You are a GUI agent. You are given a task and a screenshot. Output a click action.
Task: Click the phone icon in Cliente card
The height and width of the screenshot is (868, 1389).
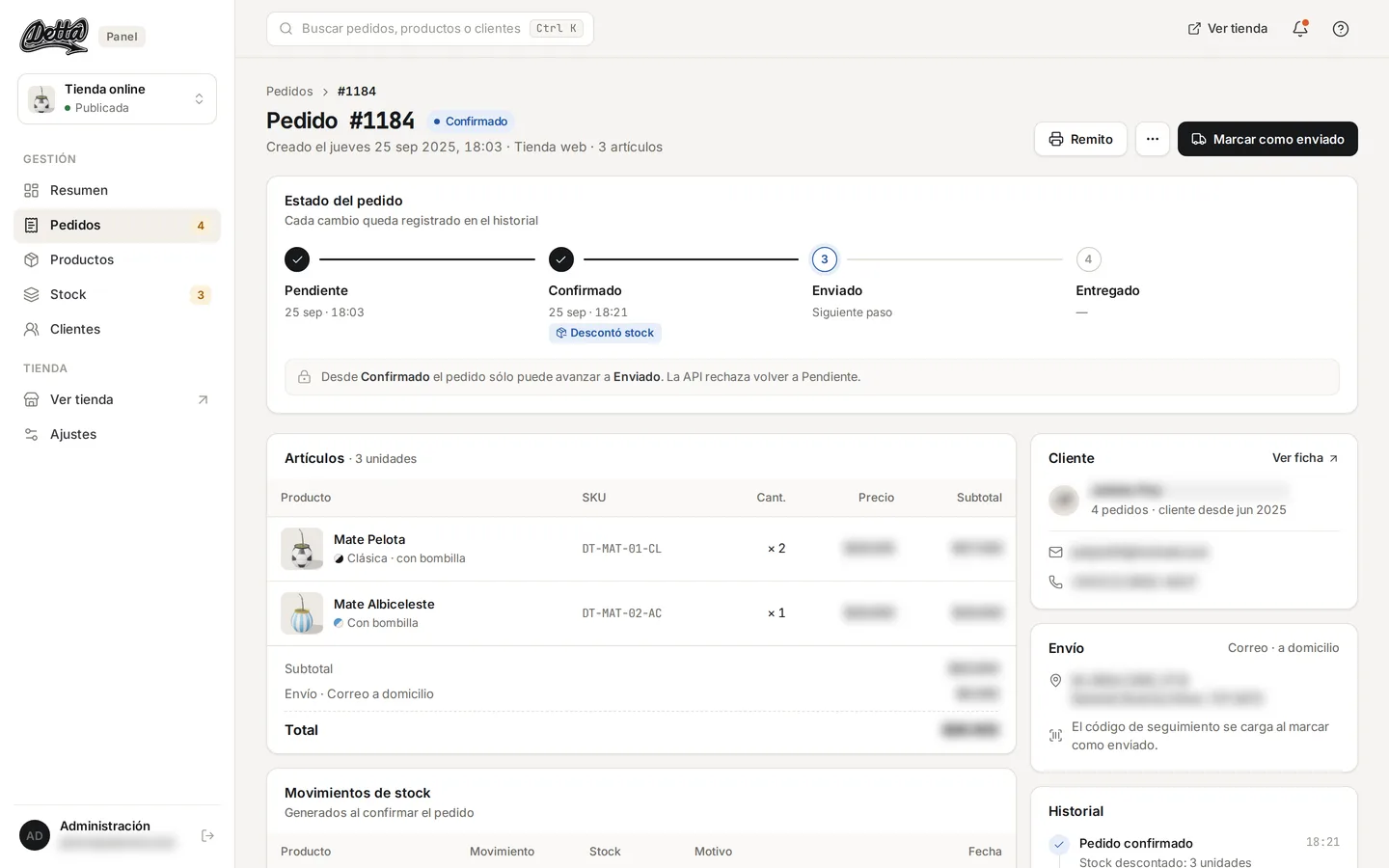coord(1056,583)
